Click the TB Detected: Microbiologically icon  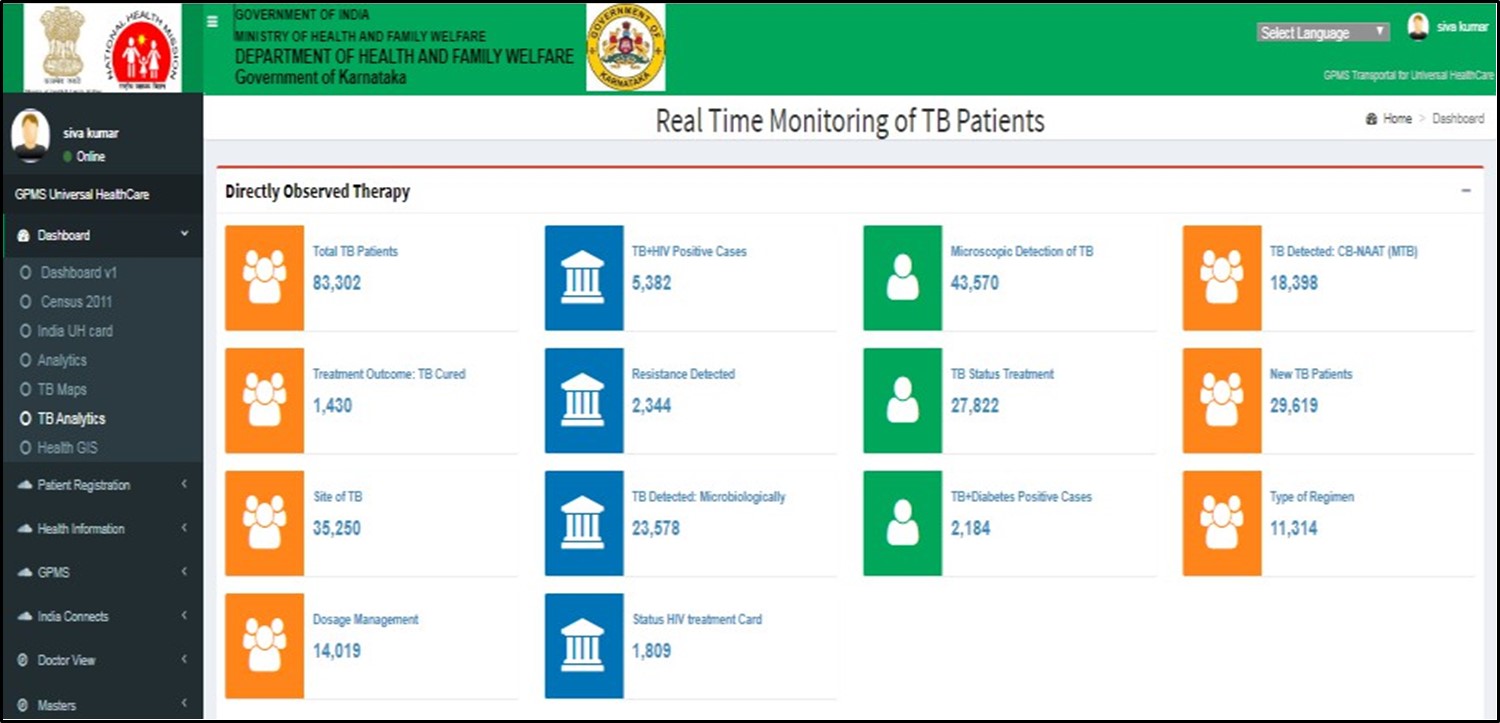(x=584, y=523)
